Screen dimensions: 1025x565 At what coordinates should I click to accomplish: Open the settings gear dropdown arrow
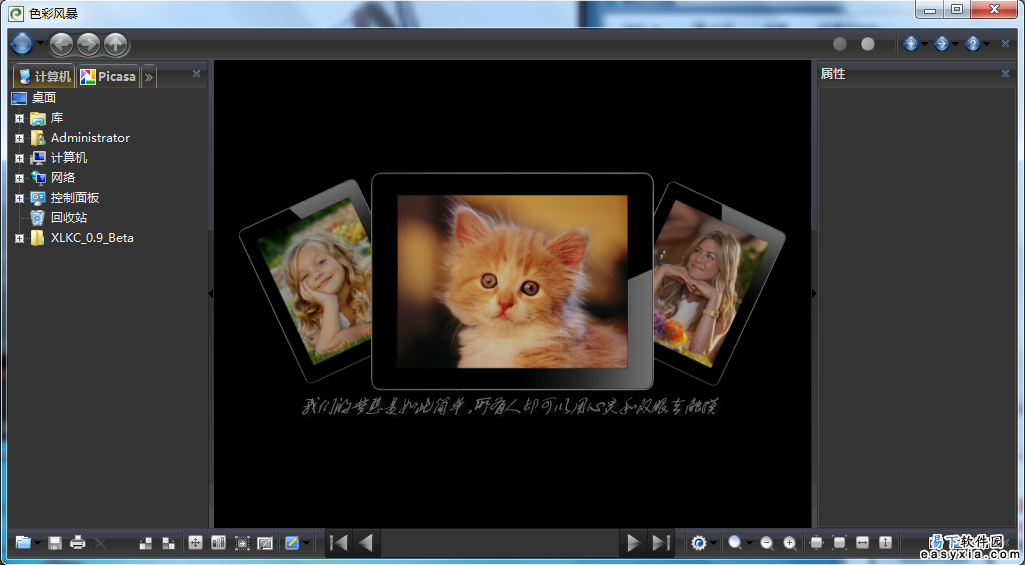click(714, 544)
